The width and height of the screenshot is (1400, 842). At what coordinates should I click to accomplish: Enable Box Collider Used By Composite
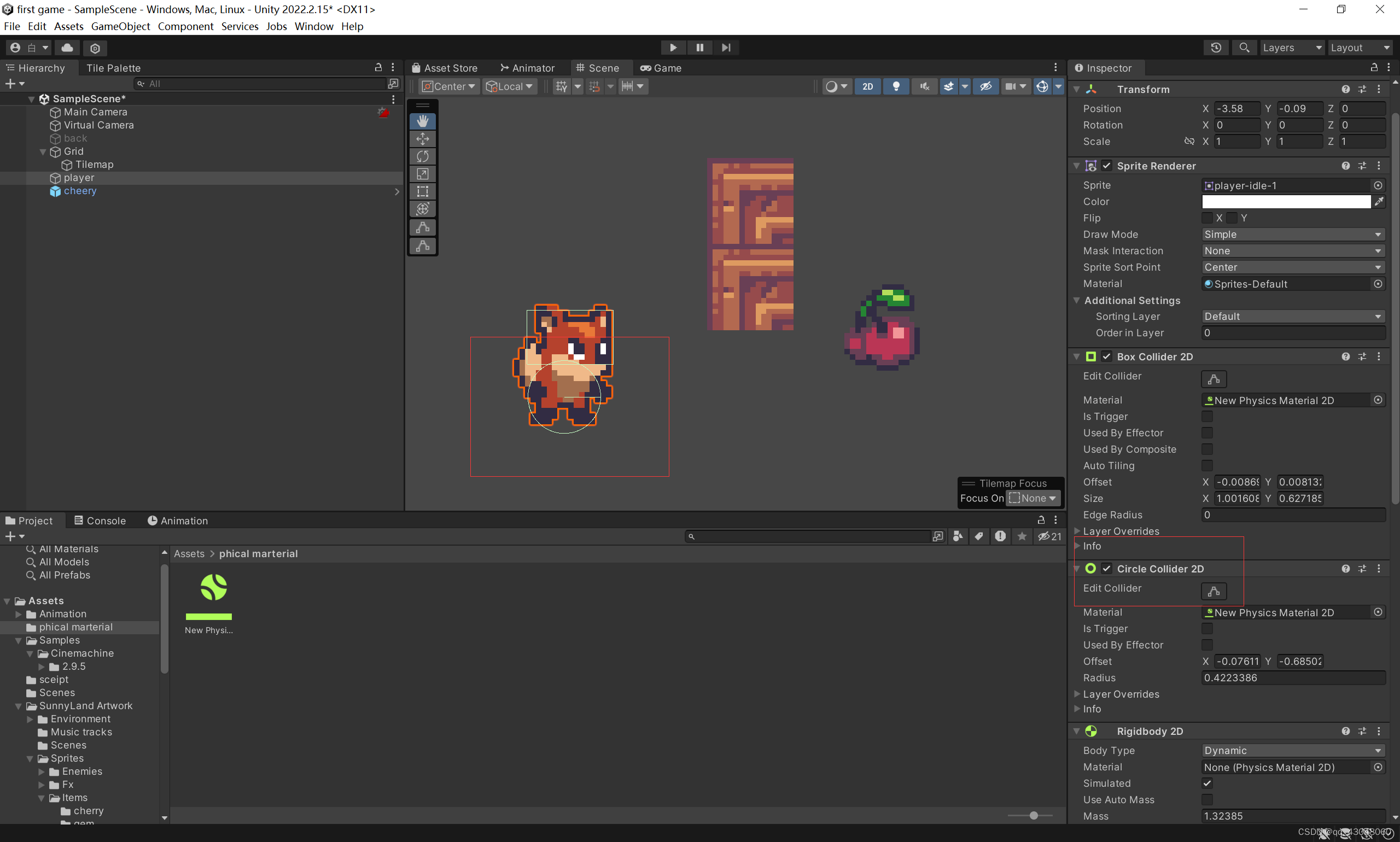(1207, 449)
